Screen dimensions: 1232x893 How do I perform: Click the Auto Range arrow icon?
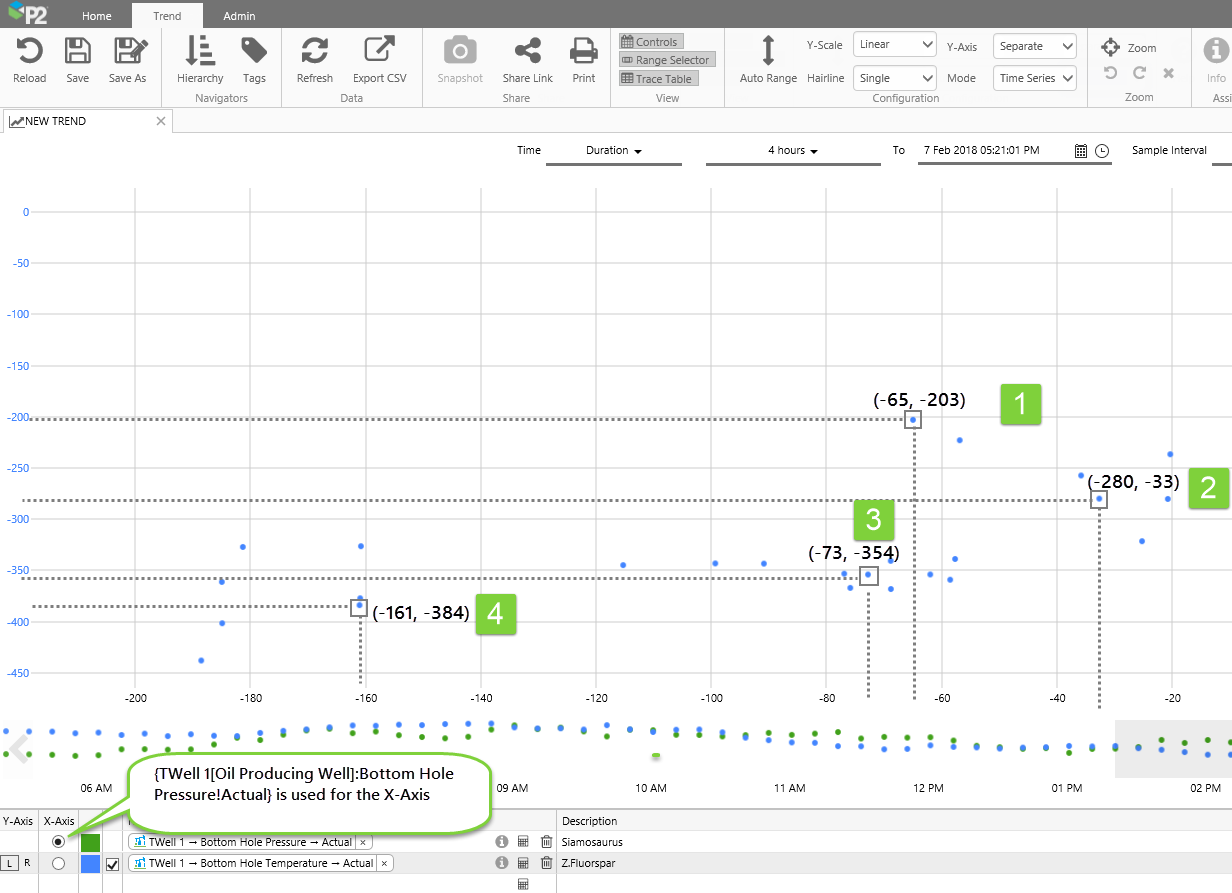768,52
